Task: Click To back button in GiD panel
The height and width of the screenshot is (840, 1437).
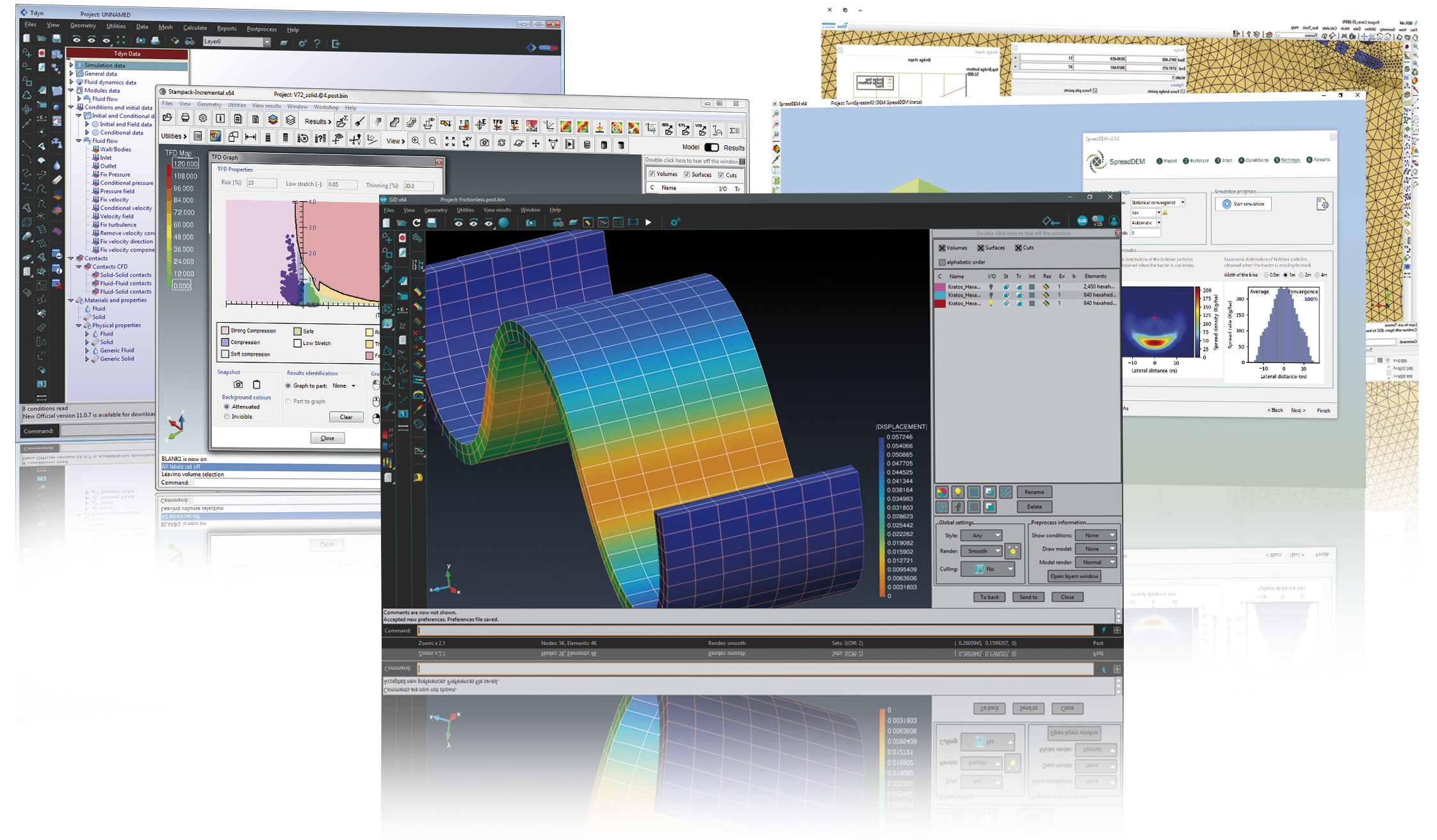Action: [989, 597]
